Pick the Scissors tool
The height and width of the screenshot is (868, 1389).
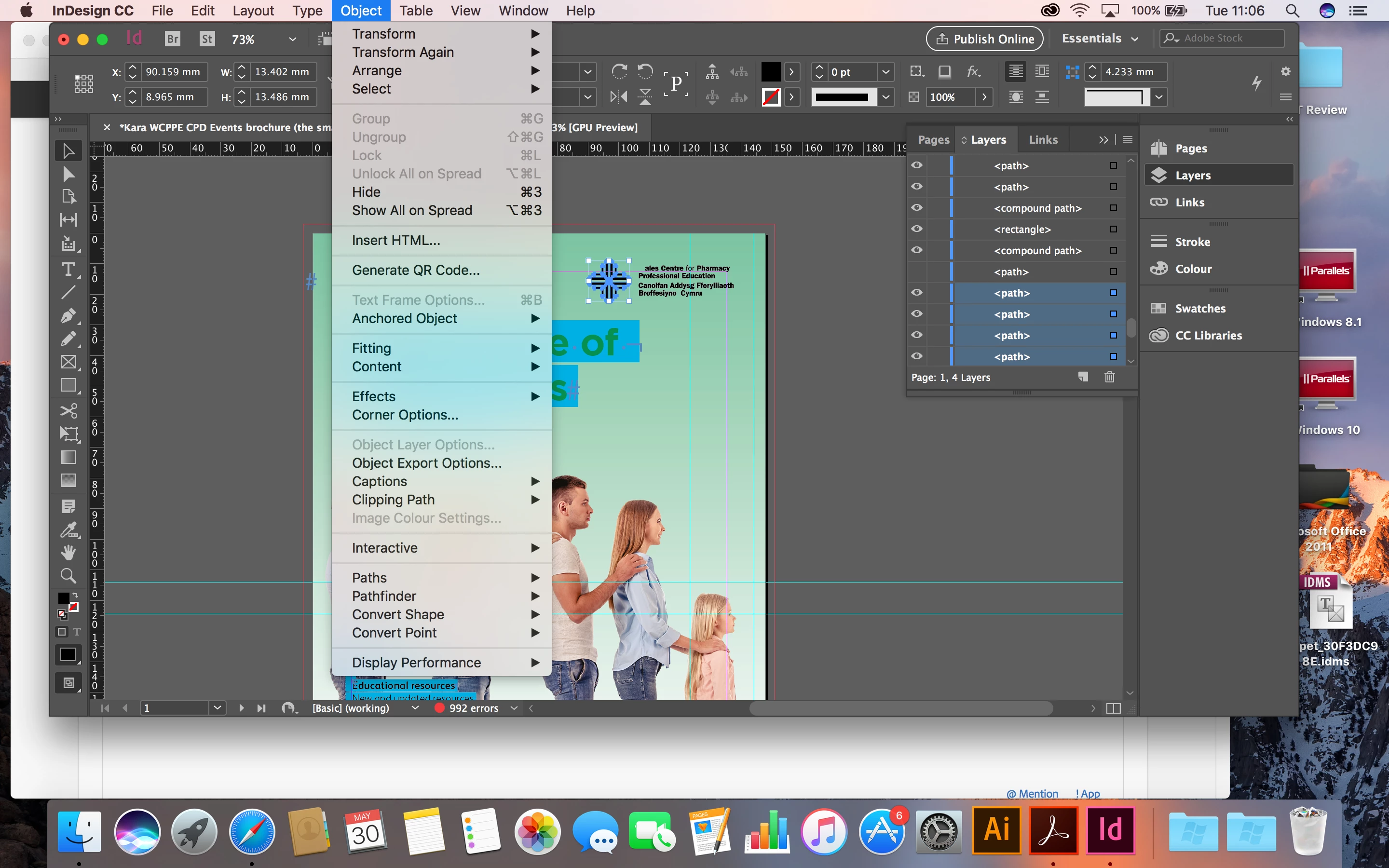point(68,410)
